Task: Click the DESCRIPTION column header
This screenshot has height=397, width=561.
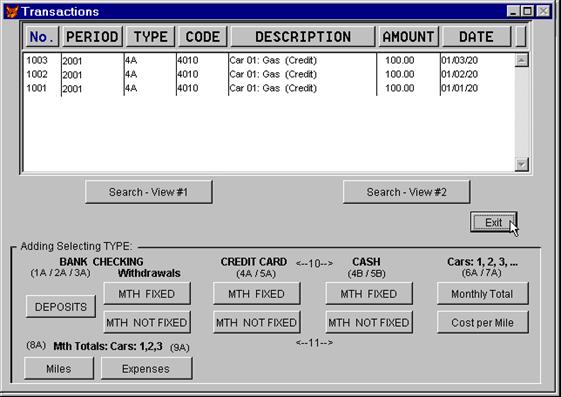Action: 303,37
